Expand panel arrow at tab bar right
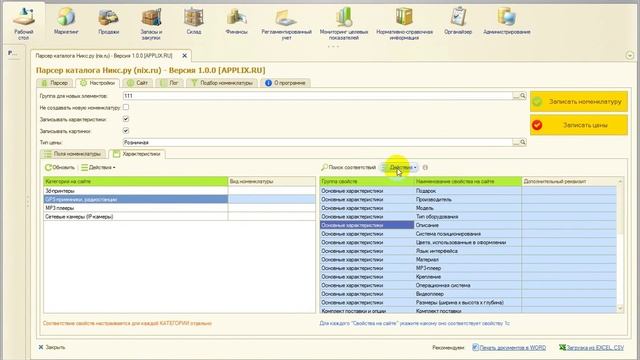Screen dimensions: 640x360 coord(629,56)
